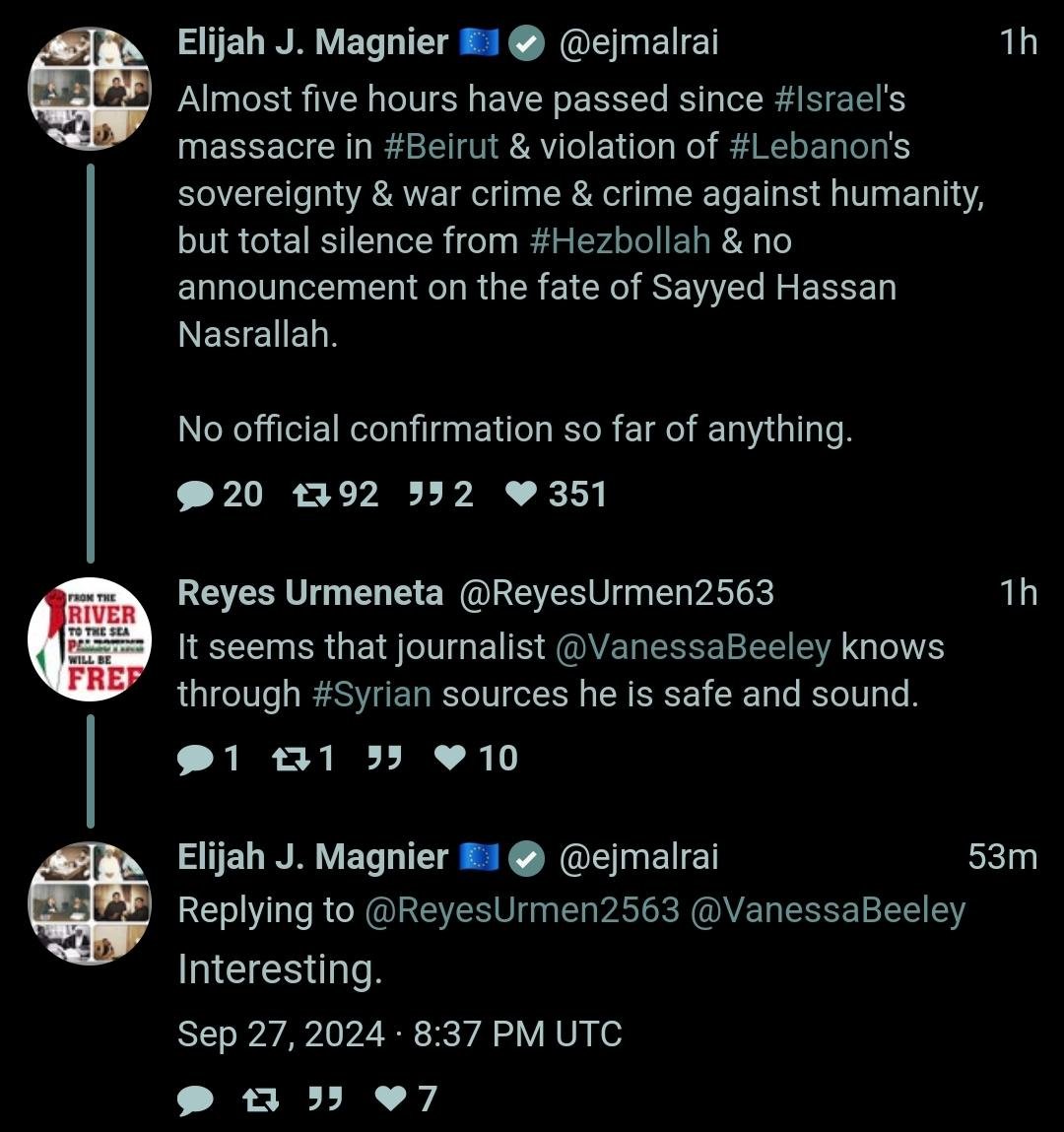Like the "Interesting." reply with 7 likes
The height and width of the screenshot is (1132, 1064).
pyautogui.click(x=393, y=1099)
